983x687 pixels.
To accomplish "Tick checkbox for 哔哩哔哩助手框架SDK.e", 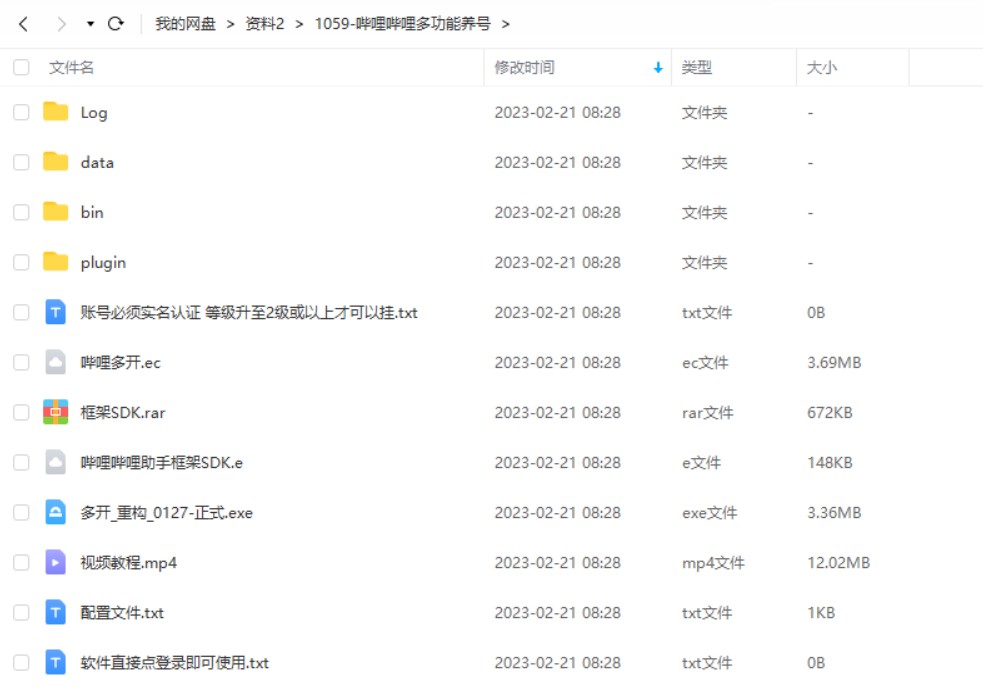I will (x=21, y=463).
